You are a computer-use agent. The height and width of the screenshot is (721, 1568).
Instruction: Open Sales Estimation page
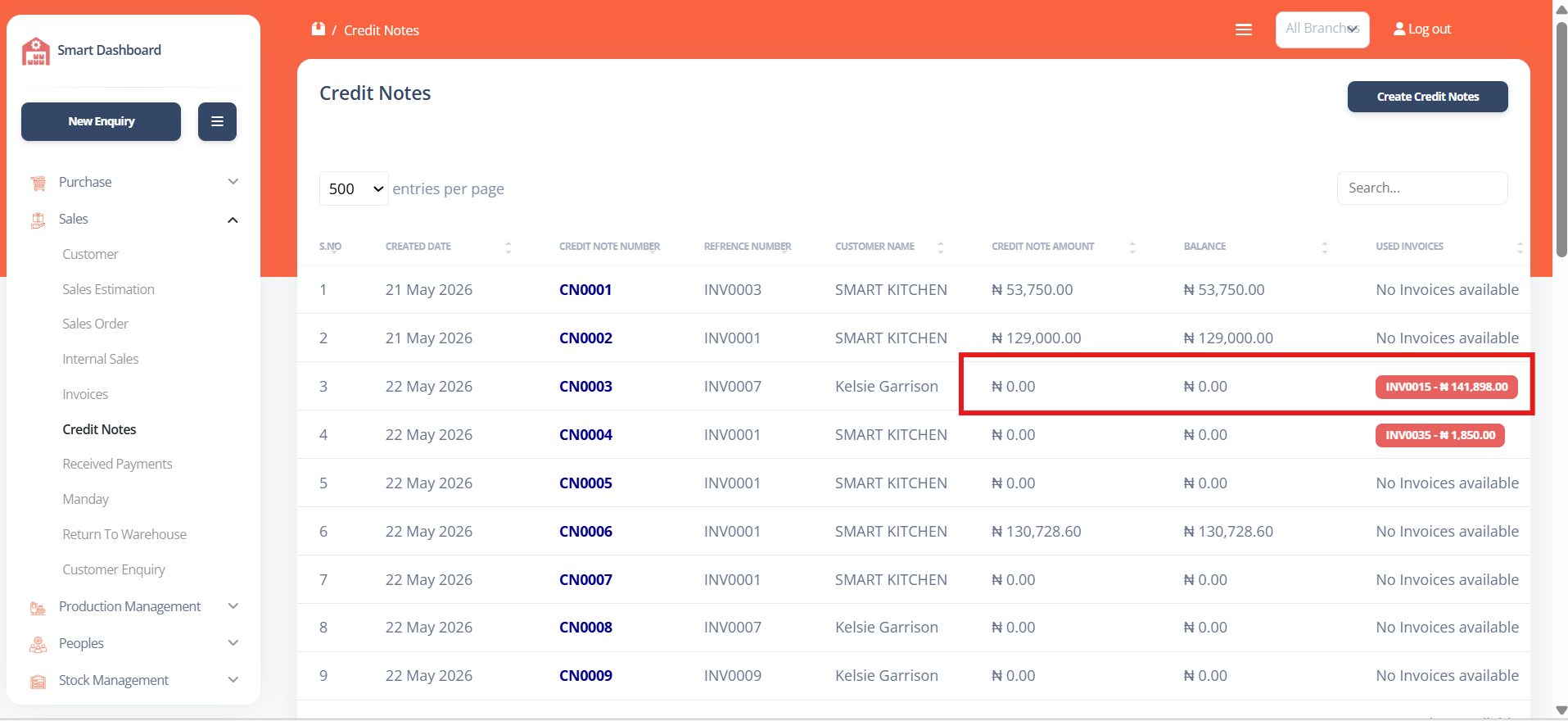coord(108,289)
